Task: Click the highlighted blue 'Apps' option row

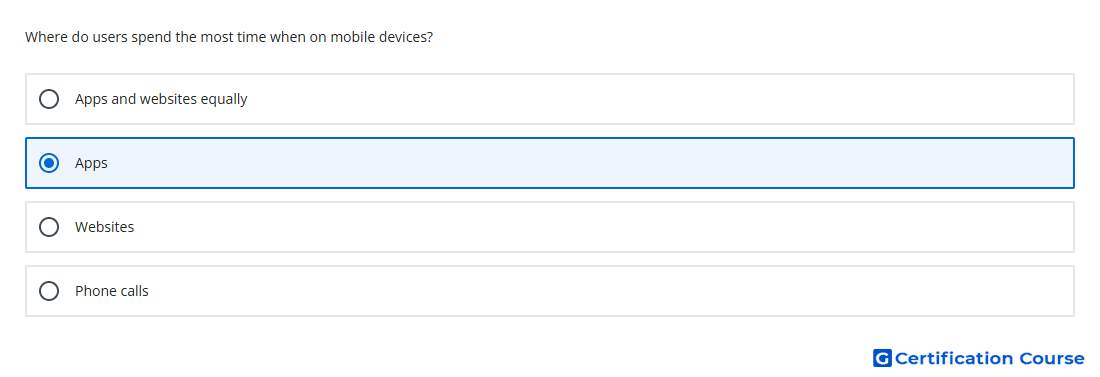Action: click(x=550, y=163)
